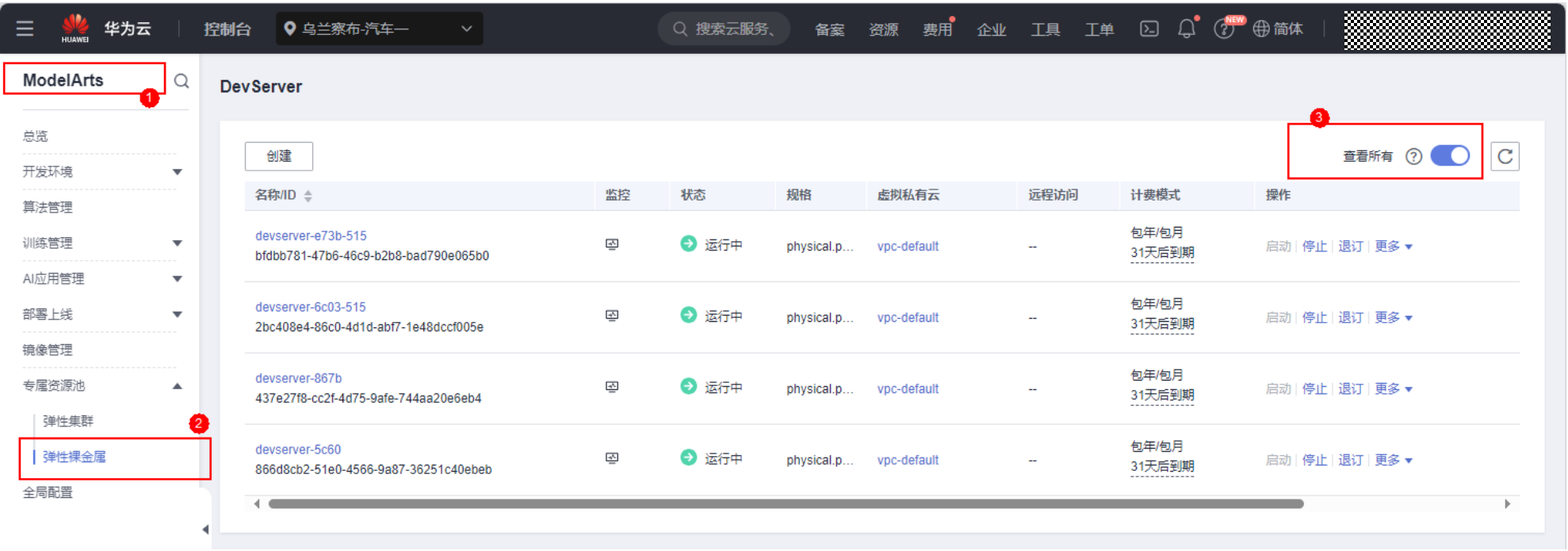
Task: Click the search magnifier icon beside ModelArts
Action: pos(182,81)
